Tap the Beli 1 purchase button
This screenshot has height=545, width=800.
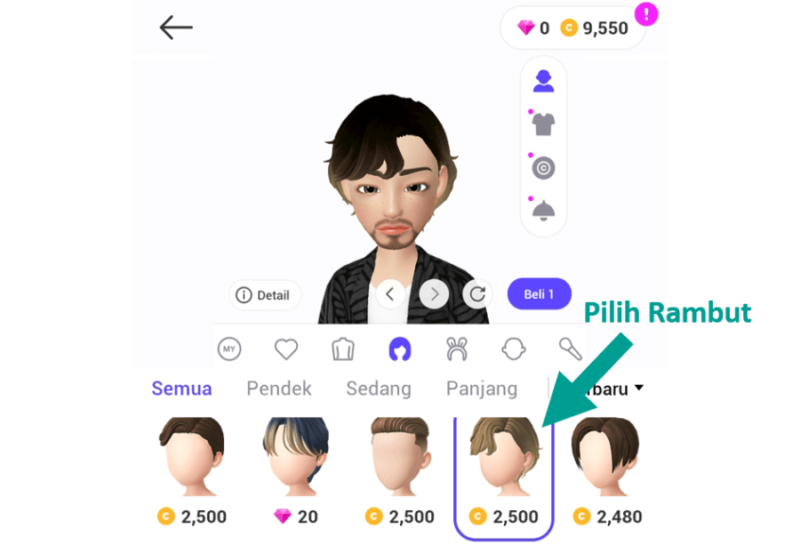pos(539,294)
